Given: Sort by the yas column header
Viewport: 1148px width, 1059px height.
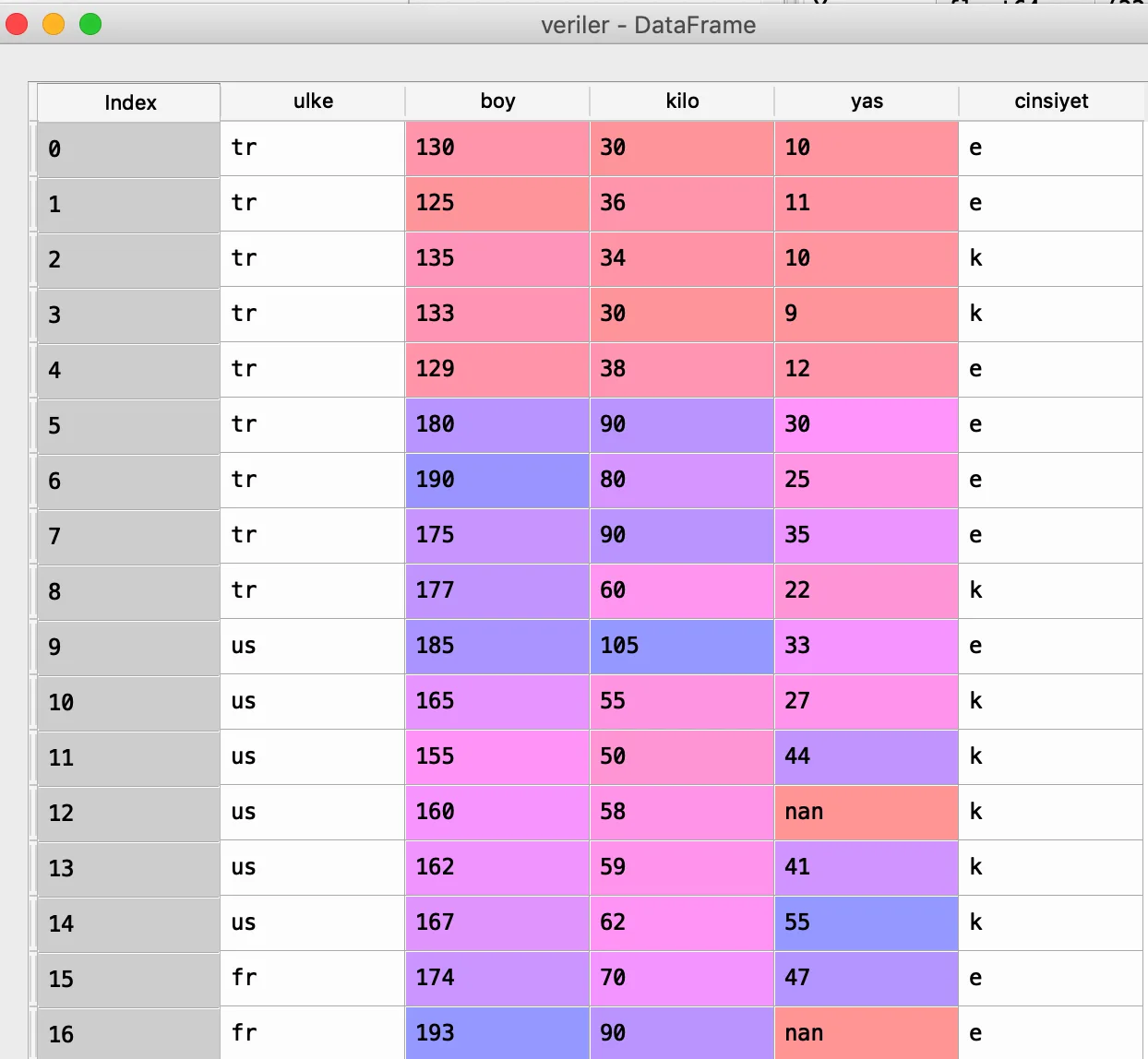Looking at the screenshot, I should coord(867,101).
